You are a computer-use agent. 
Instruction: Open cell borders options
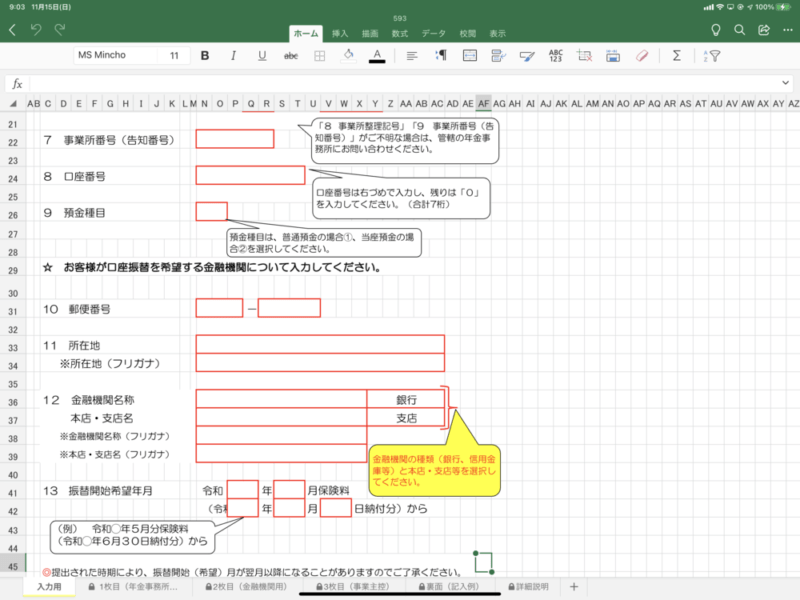(319, 56)
